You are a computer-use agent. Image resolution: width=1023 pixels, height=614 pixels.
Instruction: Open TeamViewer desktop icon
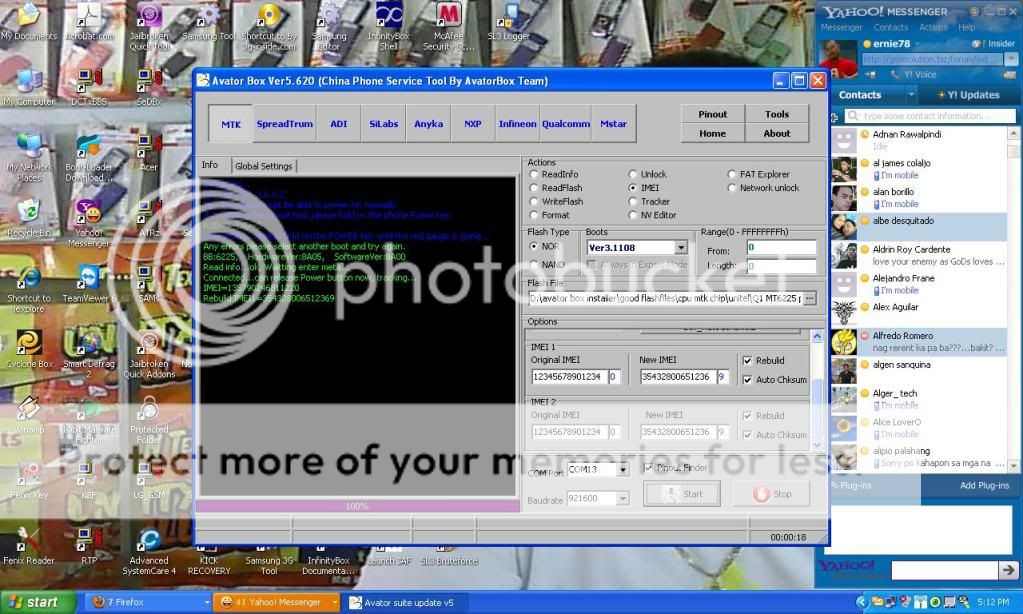[88, 278]
